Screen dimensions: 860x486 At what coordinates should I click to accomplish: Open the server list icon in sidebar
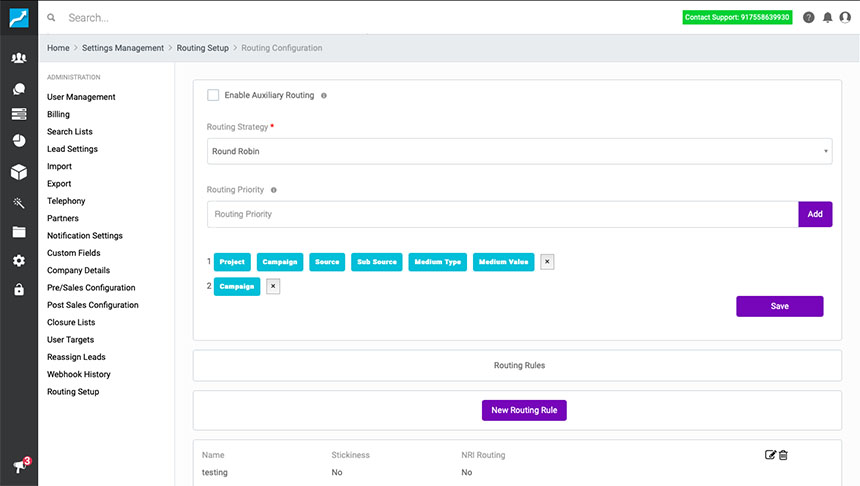click(19, 114)
